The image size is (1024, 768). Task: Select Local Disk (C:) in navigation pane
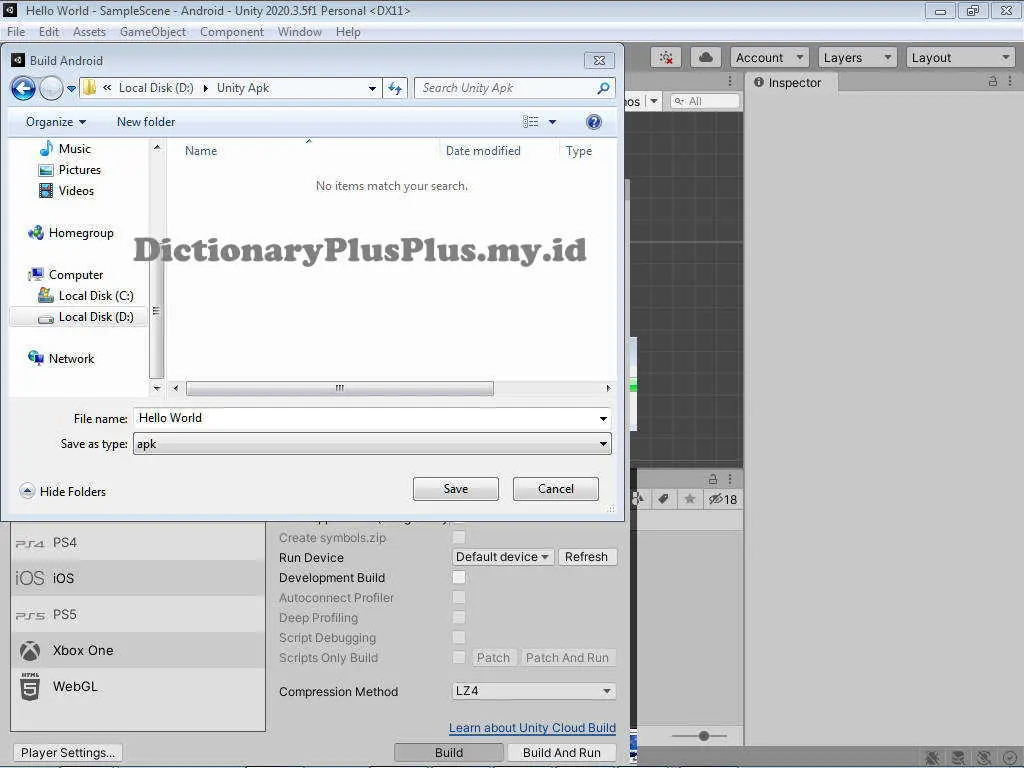pos(86,296)
